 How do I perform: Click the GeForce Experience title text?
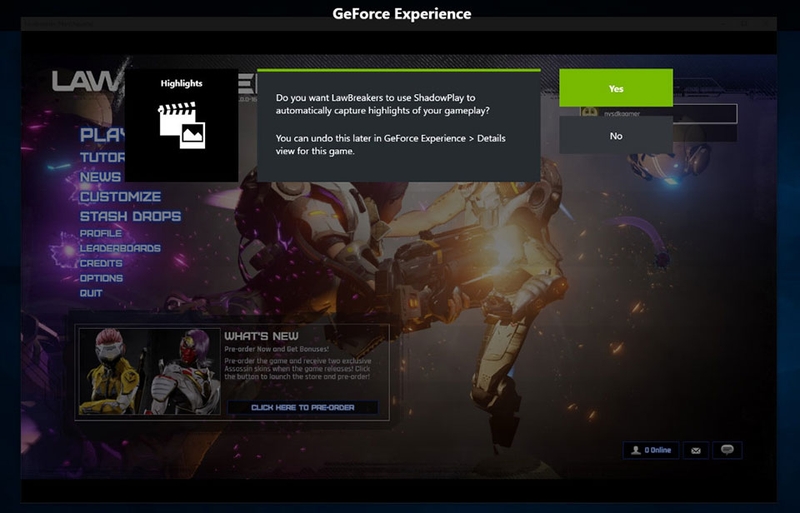(402, 14)
